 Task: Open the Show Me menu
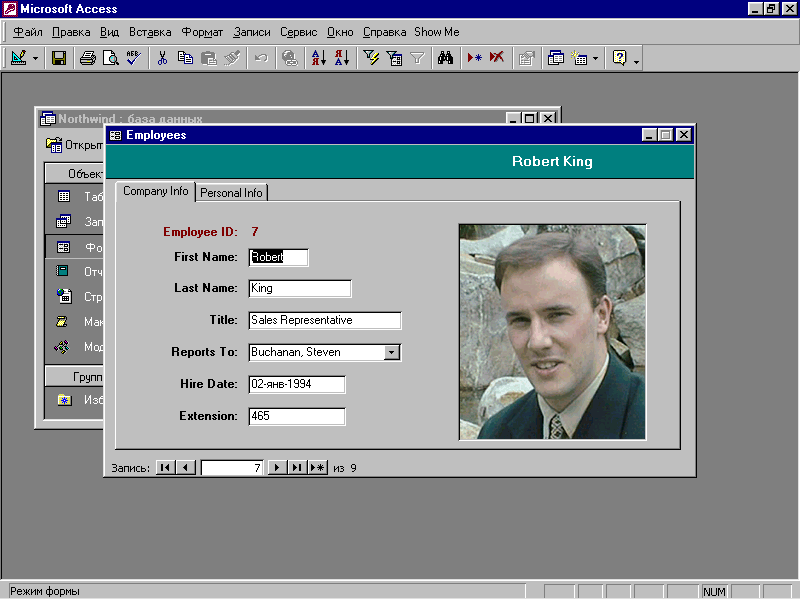tap(437, 32)
